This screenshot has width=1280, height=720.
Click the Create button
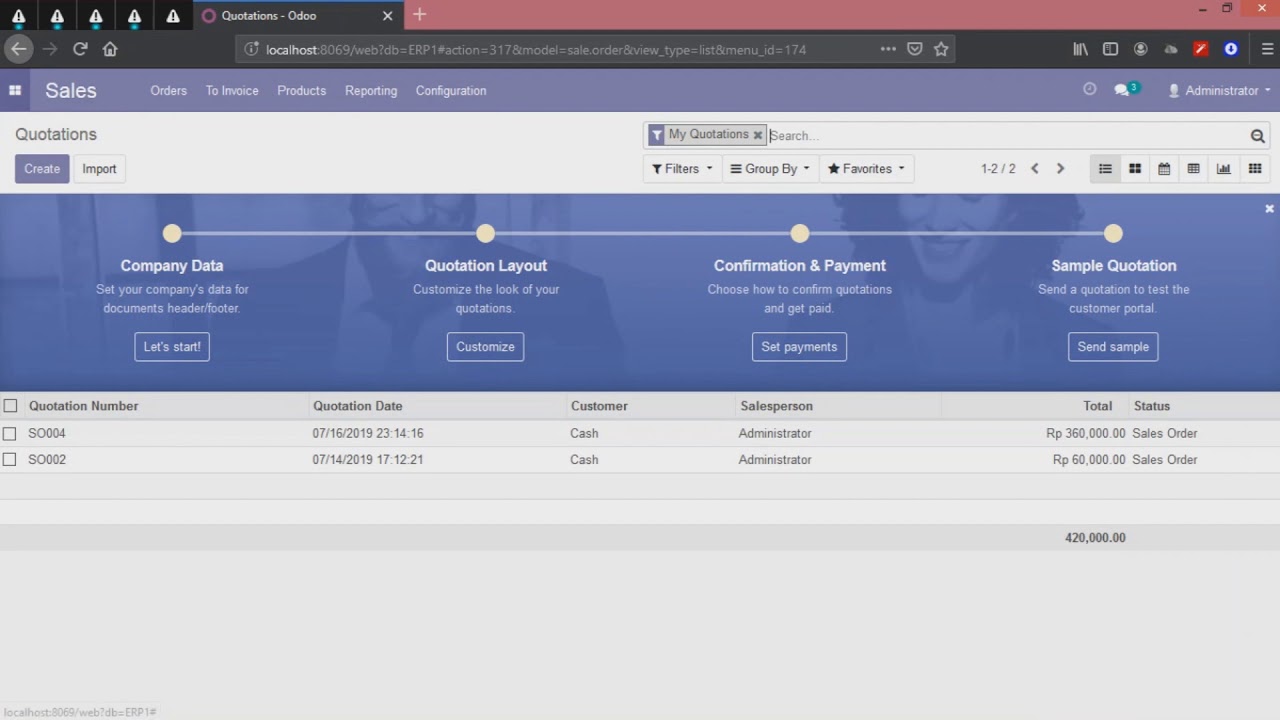point(42,169)
